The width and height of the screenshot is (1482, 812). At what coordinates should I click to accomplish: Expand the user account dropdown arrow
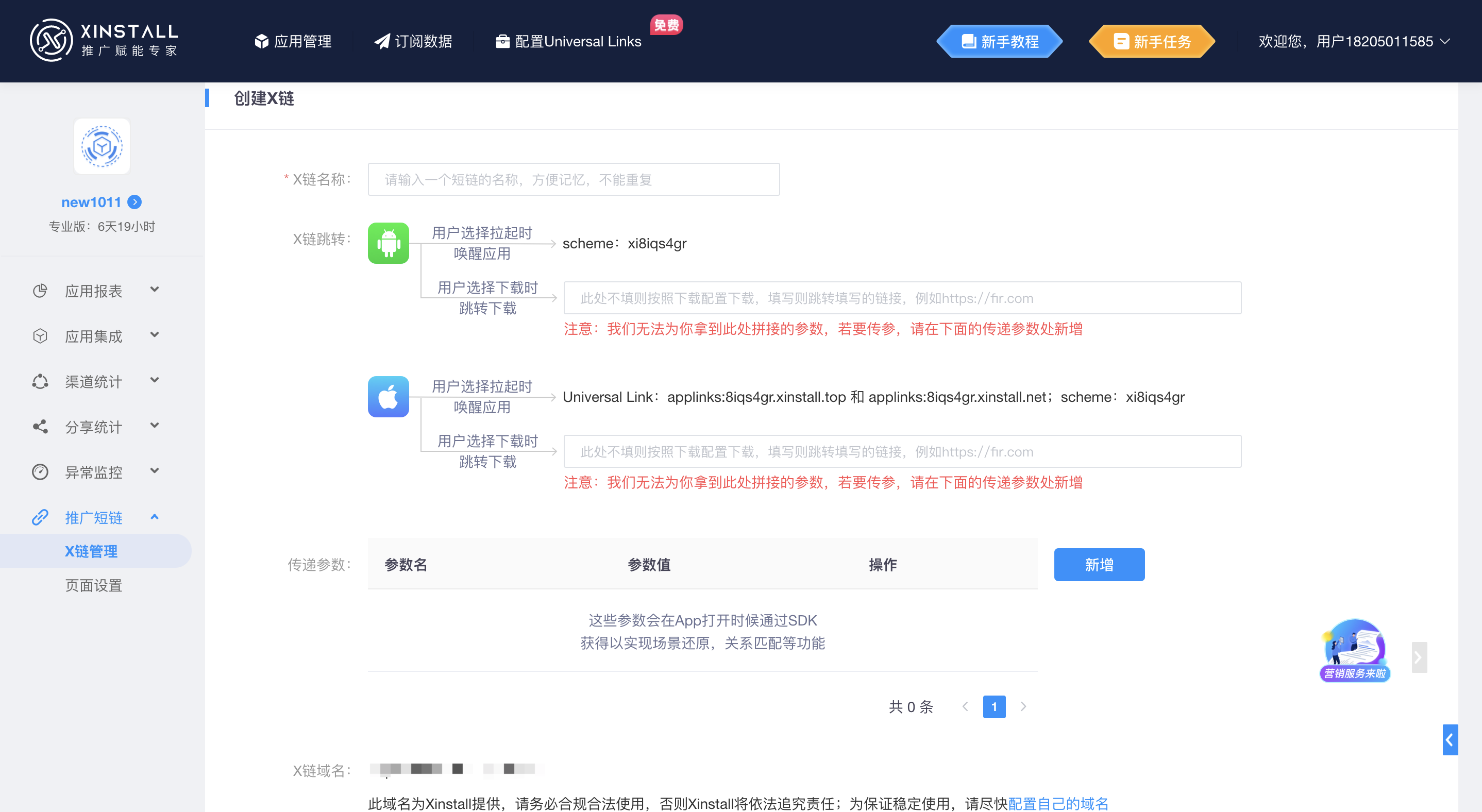(x=1444, y=41)
